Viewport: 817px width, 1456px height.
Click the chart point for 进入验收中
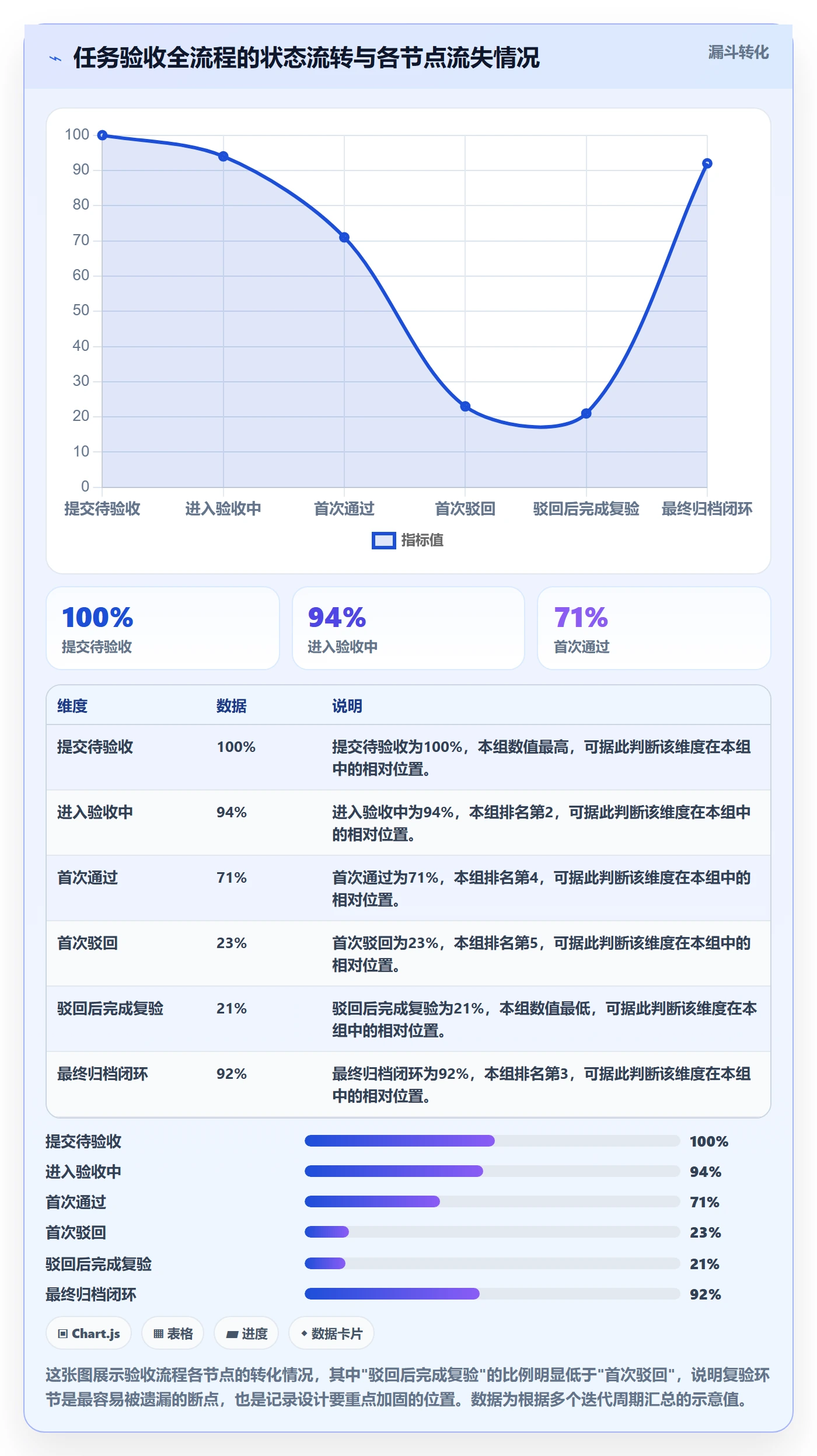click(224, 156)
